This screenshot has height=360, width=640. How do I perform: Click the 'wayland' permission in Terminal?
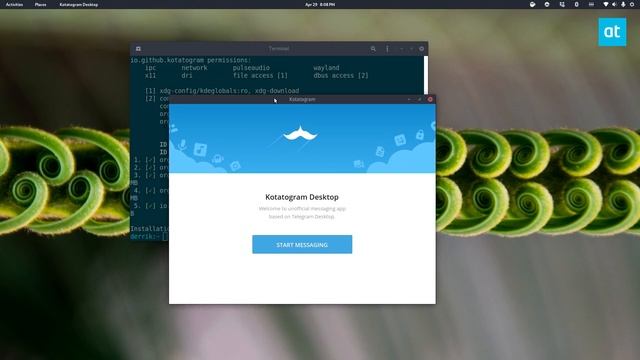point(326,68)
